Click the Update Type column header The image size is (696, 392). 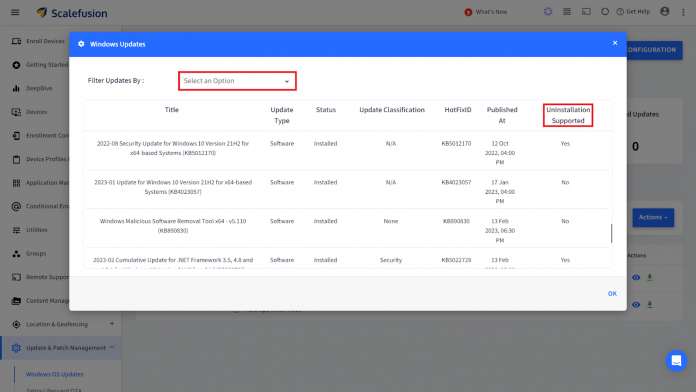282,115
